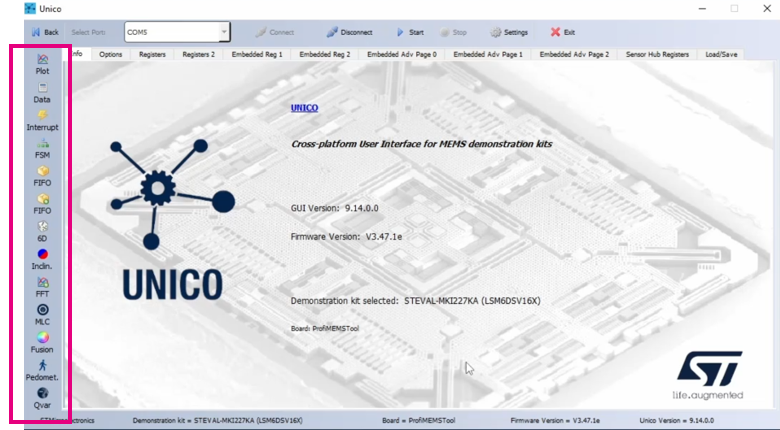Image resolution: width=780 pixels, height=430 pixels.
Task: Start data acquisition with Start
Action: [x=410, y=32]
